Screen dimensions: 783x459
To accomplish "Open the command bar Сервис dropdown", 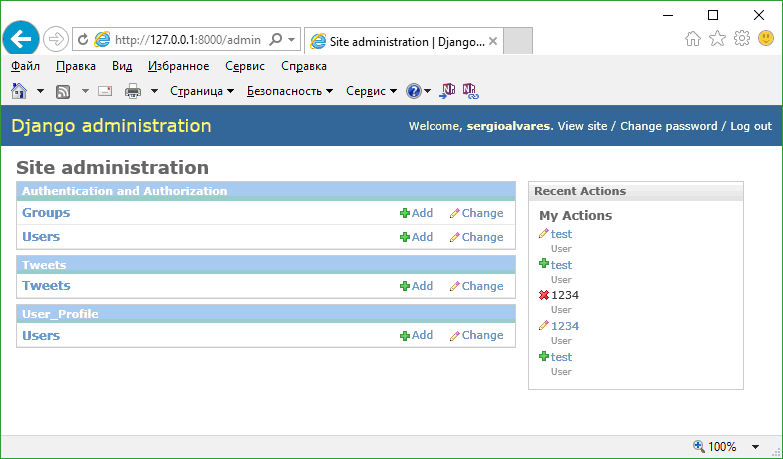I will coord(372,91).
